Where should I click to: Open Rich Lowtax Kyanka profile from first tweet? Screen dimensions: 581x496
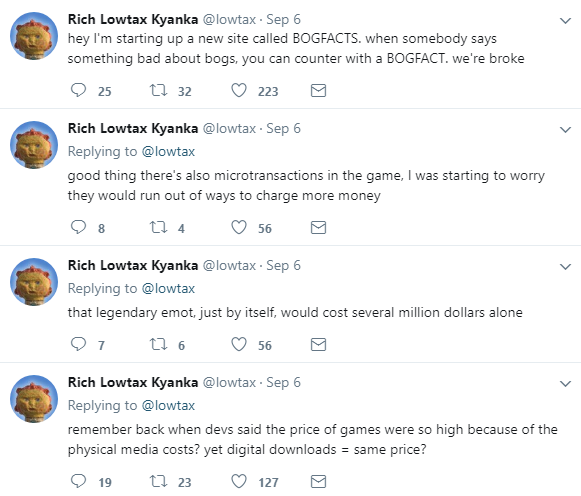pos(133,19)
